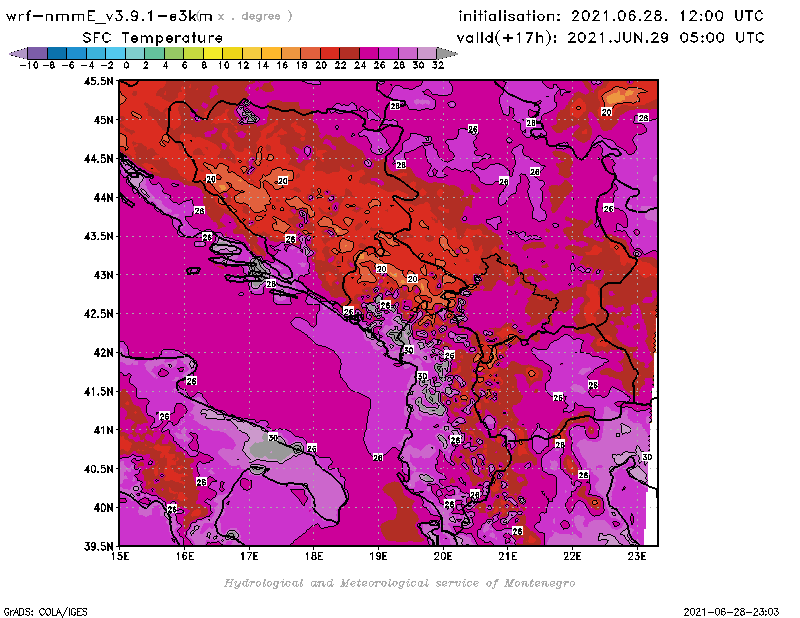Click the 45.5N latitude label
The width and height of the screenshot is (800, 618).
click(x=99, y=81)
